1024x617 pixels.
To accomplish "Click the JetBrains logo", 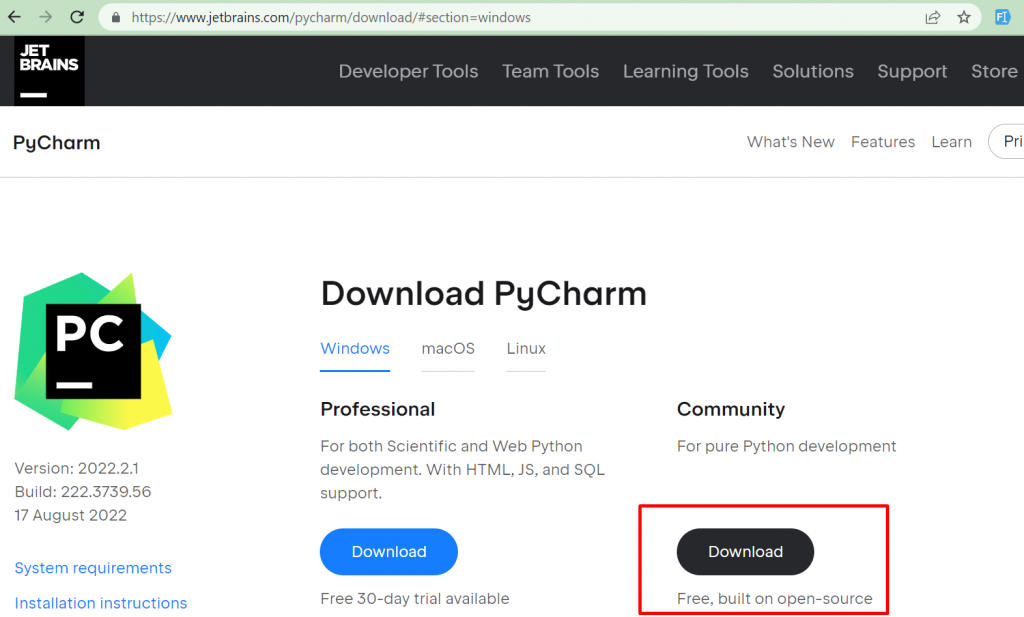I will tap(49, 71).
